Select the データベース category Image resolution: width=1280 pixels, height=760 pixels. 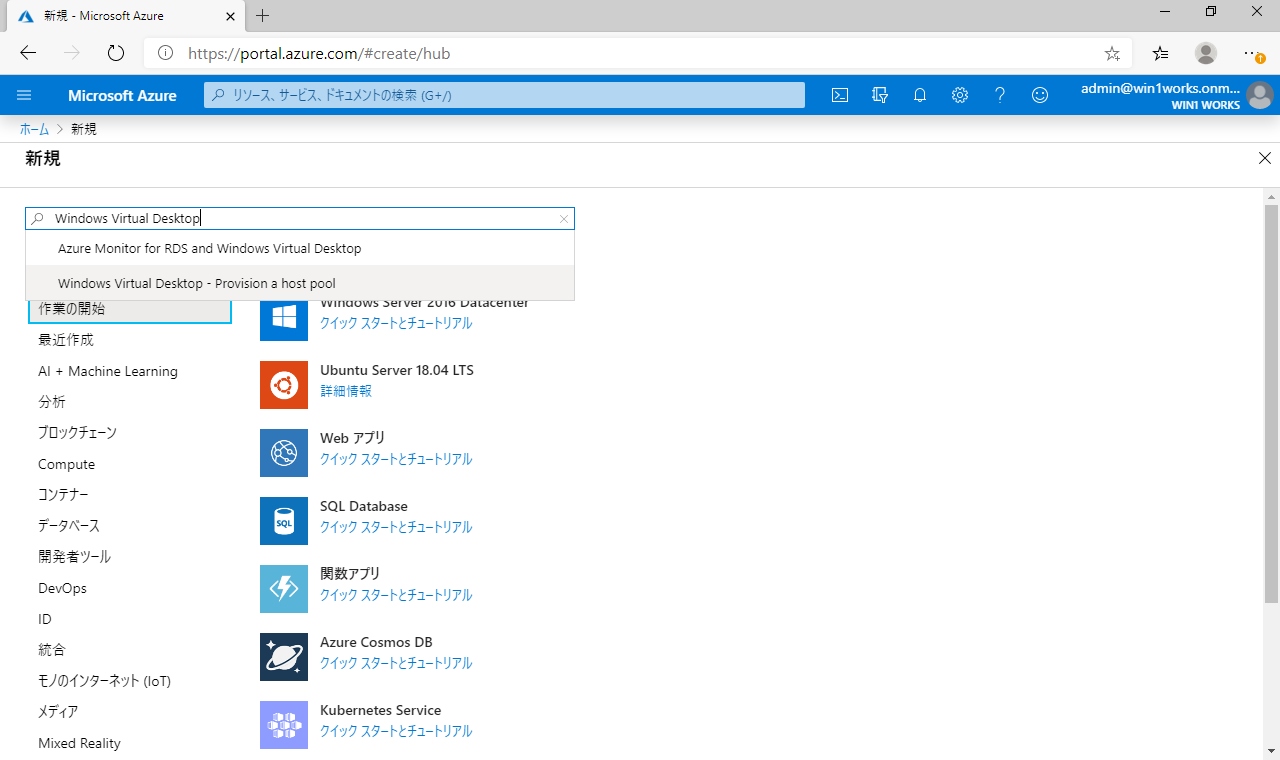point(69,526)
